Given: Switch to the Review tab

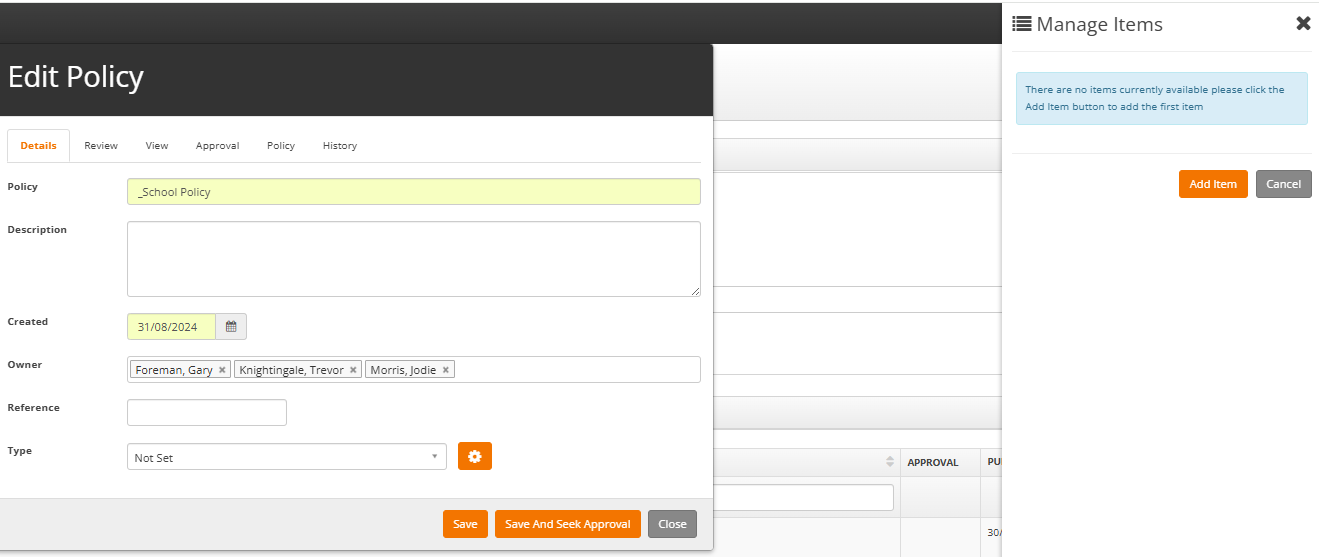Looking at the screenshot, I should tap(101, 146).
